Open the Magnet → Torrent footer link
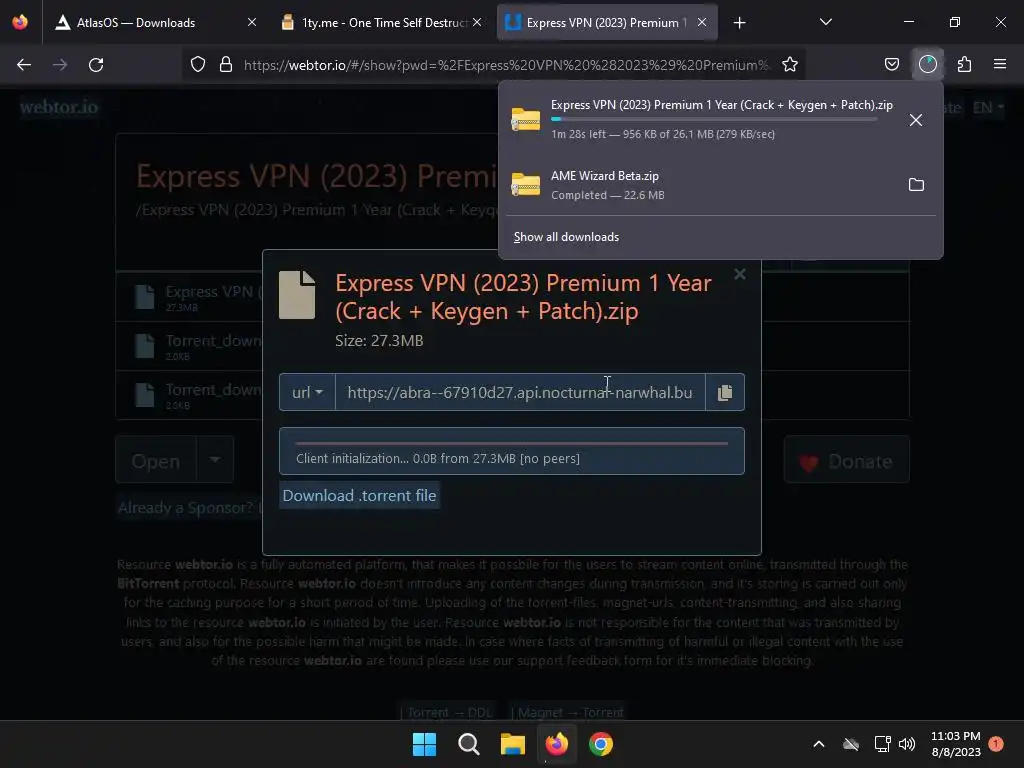1024x768 pixels. [568, 712]
